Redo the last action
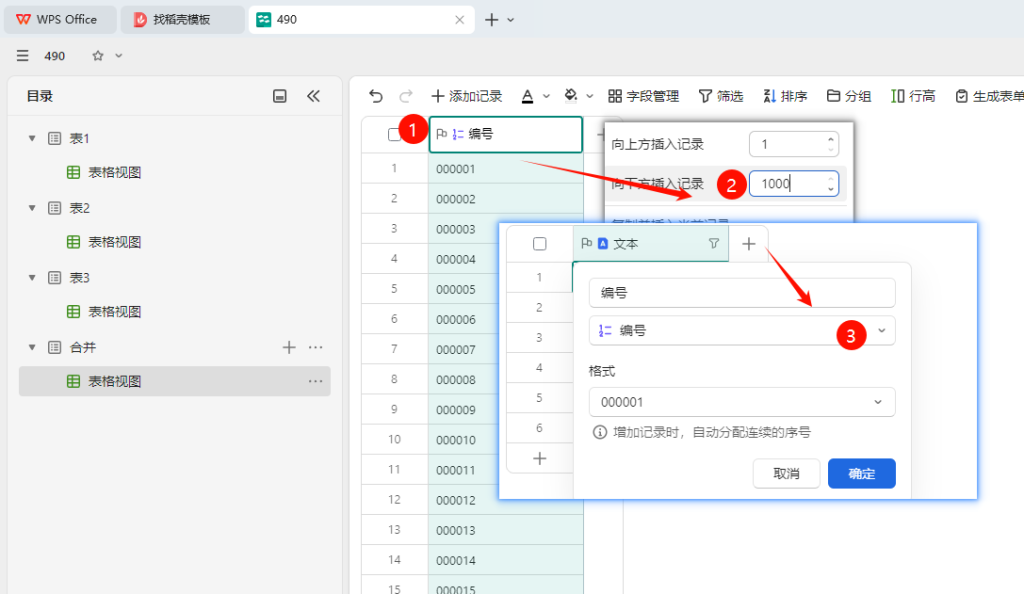Screen dimensions: 1024x594 click(406, 96)
